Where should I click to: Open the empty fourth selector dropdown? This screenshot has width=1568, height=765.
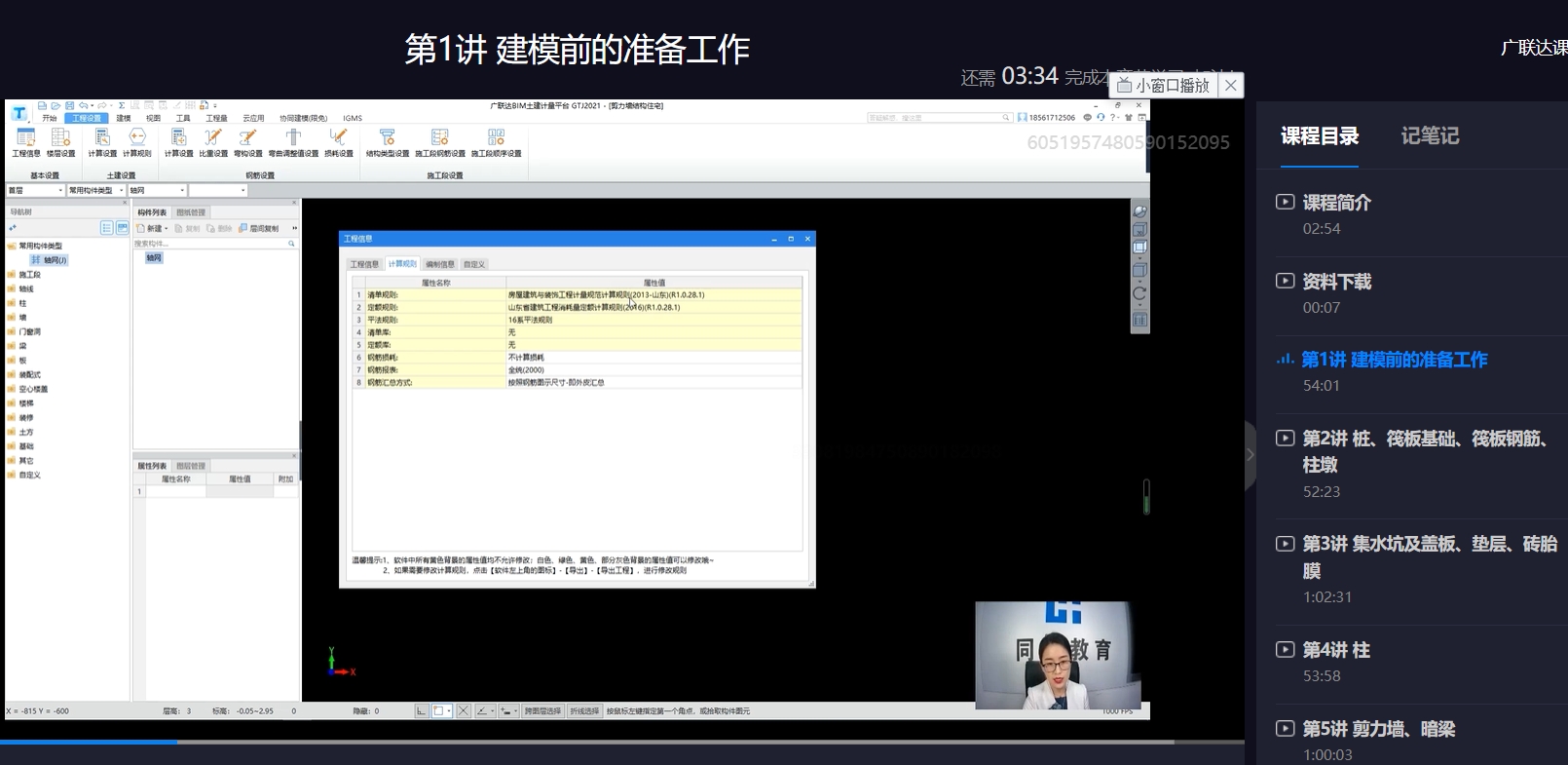coord(218,190)
